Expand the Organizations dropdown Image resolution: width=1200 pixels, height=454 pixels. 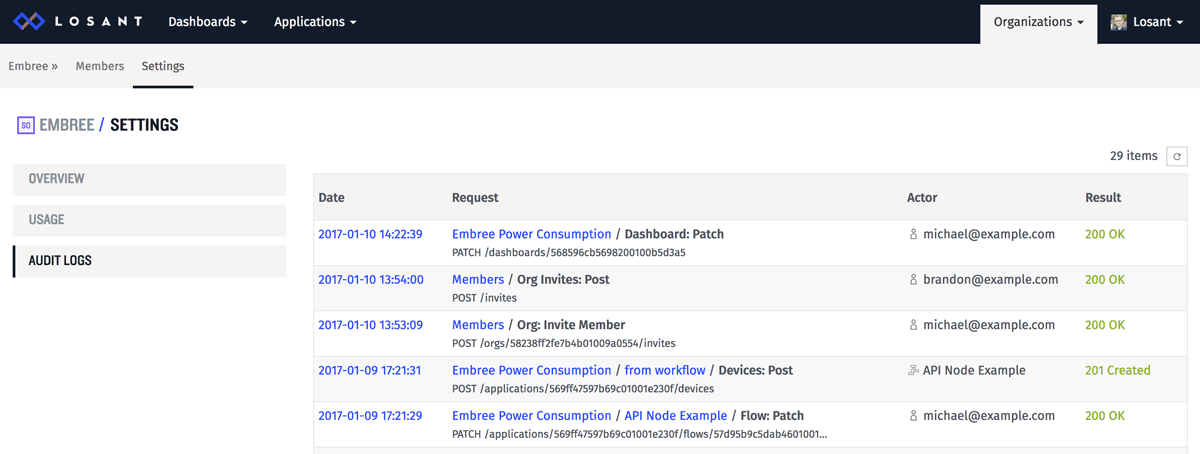click(1038, 22)
